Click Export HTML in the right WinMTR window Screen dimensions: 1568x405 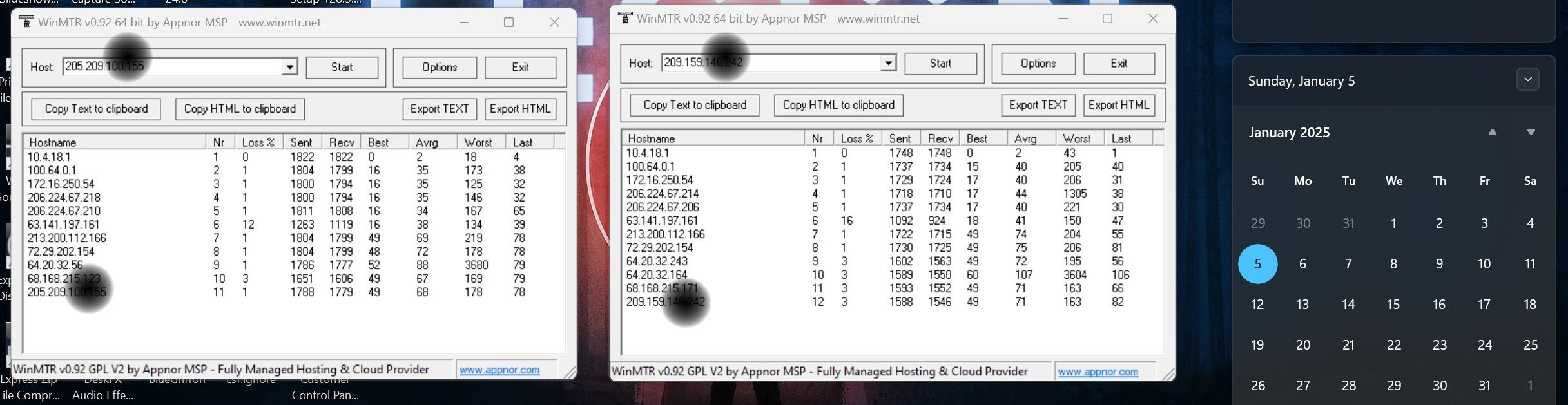tap(1118, 105)
